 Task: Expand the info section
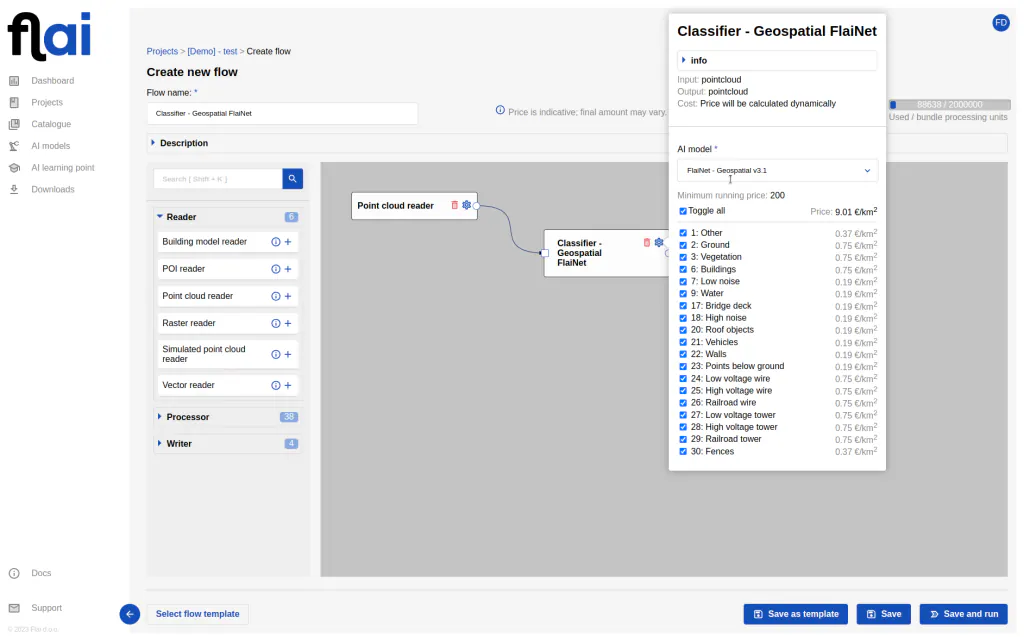coord(777,60)
